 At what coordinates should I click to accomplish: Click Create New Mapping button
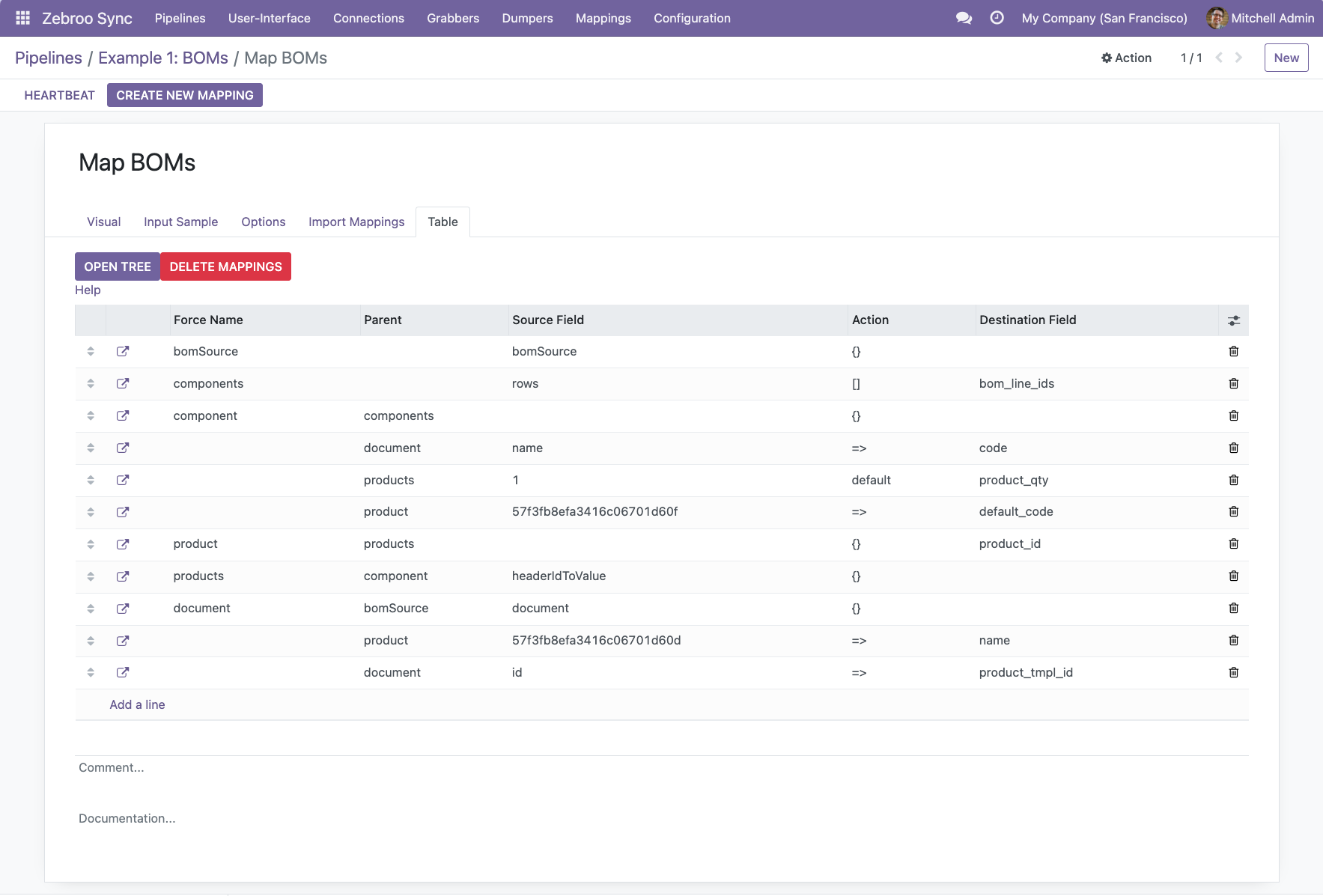185,95
